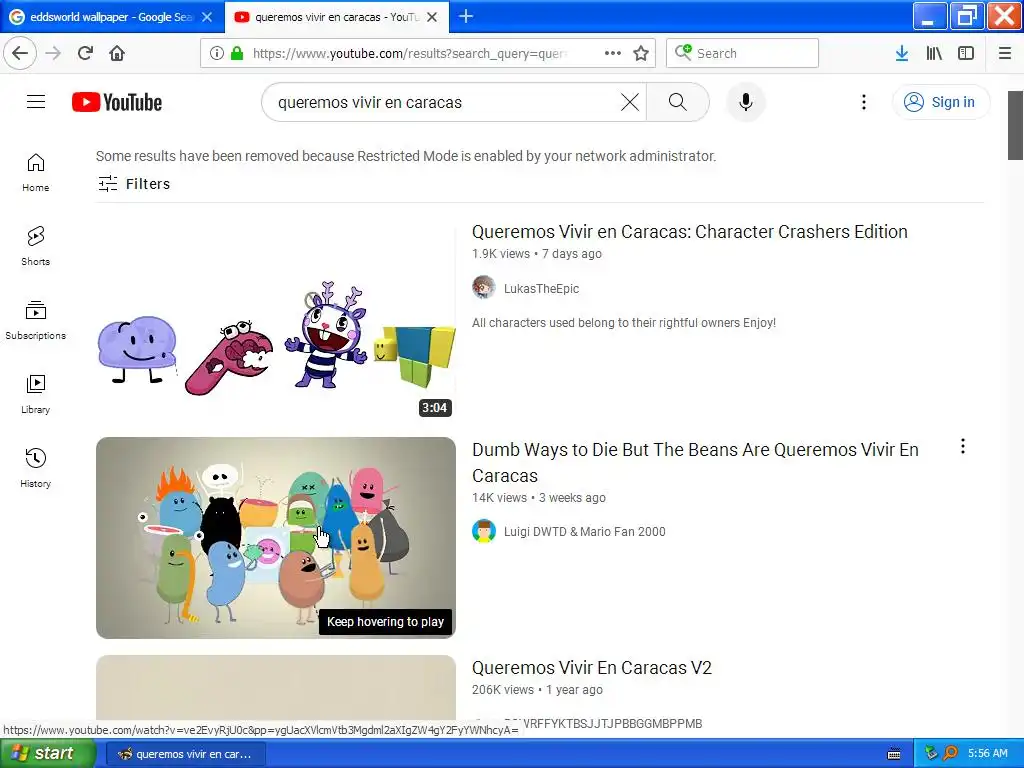The width and height of the screenshot is (1024, 768).
Task: Click the green padlock security icon
Action: coord(237,53)
